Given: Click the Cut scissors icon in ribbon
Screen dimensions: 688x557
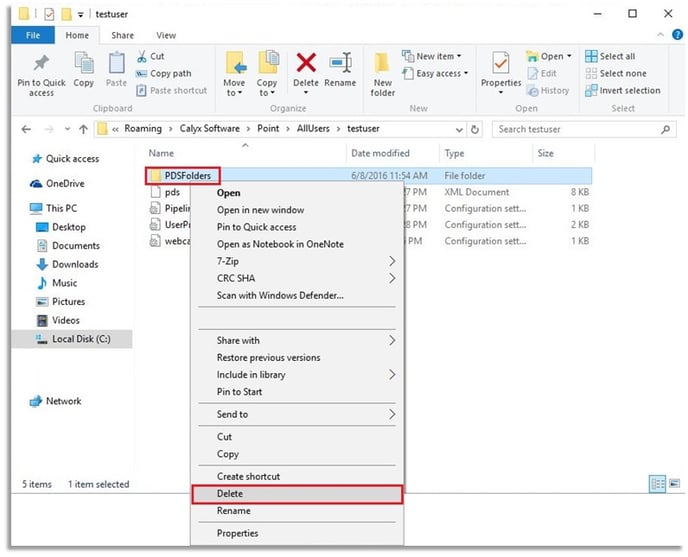Looking at the screenshot, I should coord(142,56).
